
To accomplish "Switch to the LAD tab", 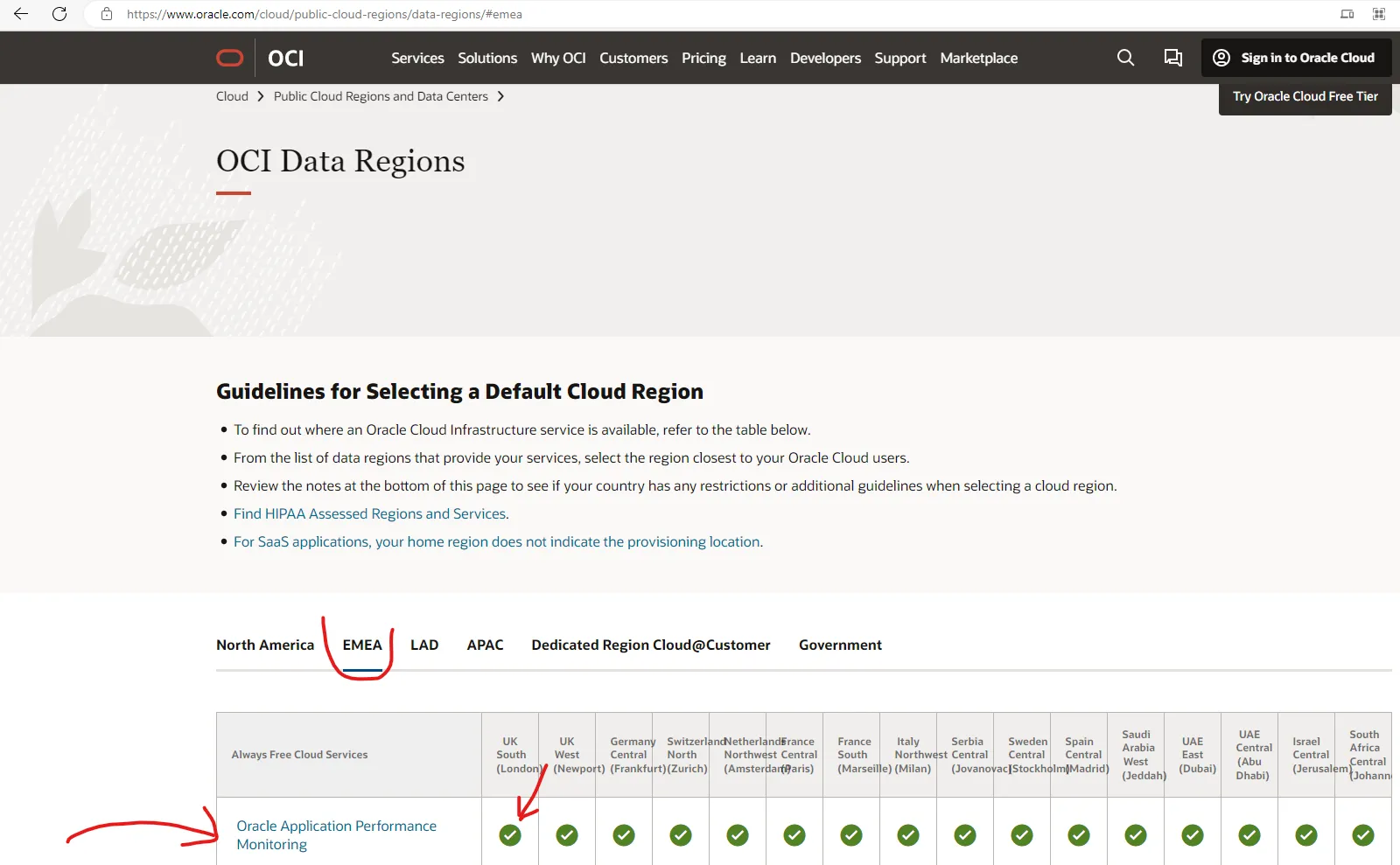I will [424, 645].
